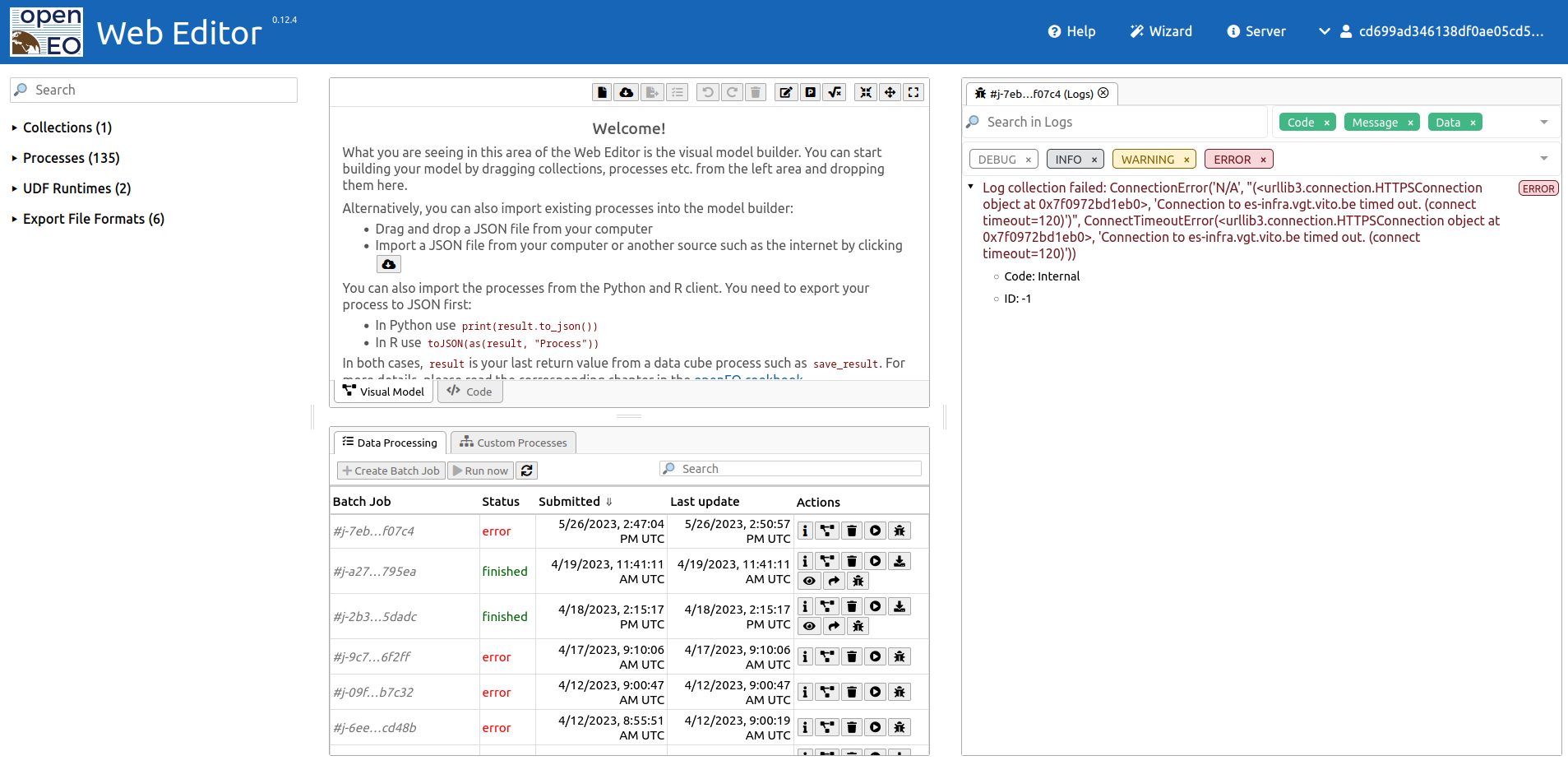Remove the ERROR log level filter
This screenshot has width=1568, height=765.
point(1262,159)
